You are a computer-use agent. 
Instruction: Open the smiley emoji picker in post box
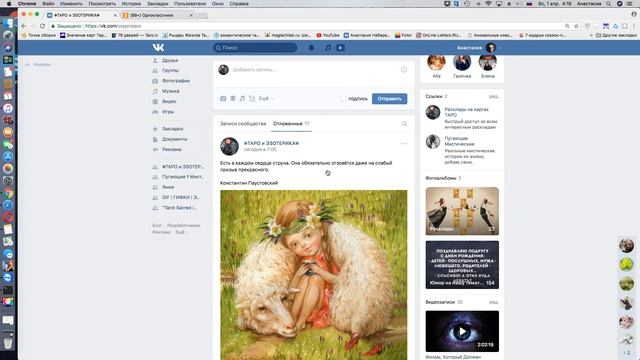point(404,69)
